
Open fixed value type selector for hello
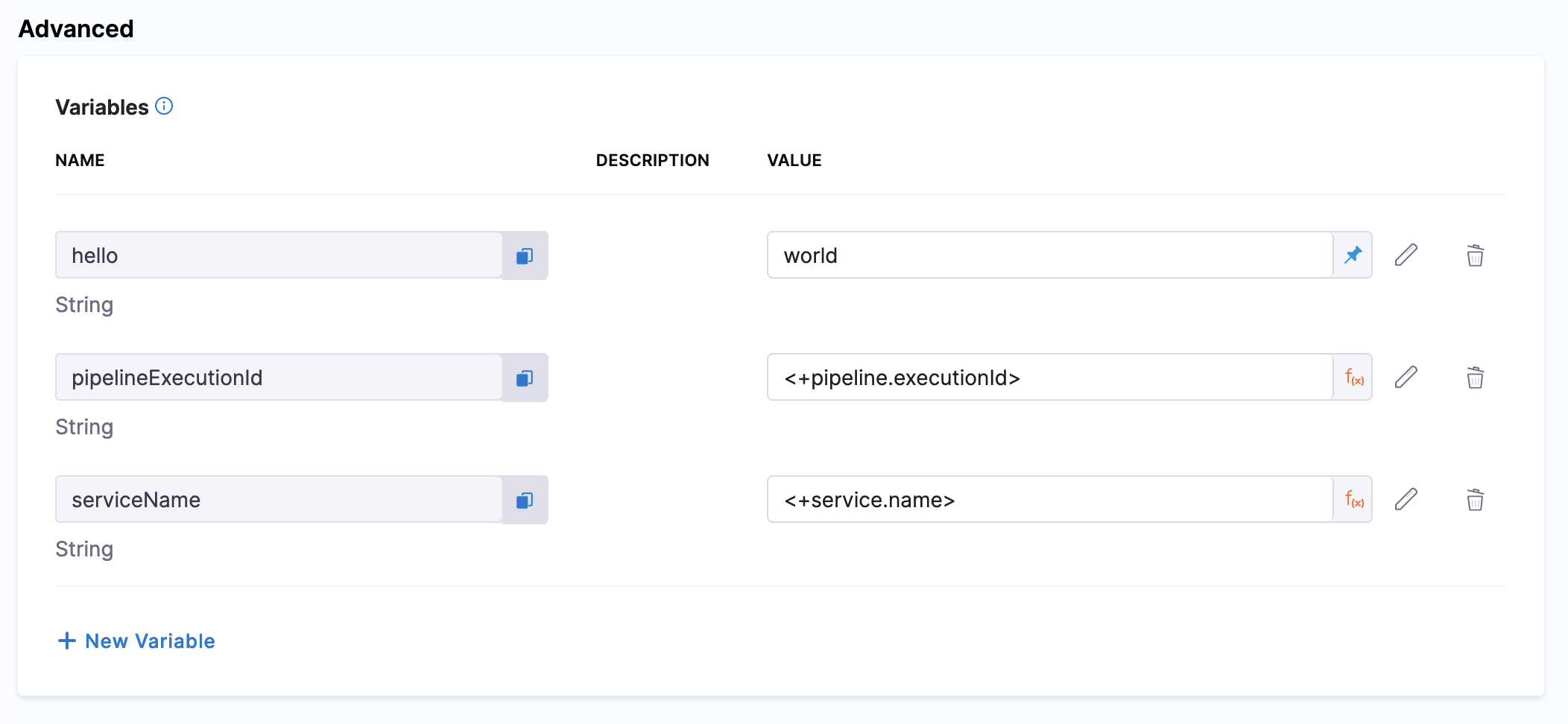(1353, 255)
